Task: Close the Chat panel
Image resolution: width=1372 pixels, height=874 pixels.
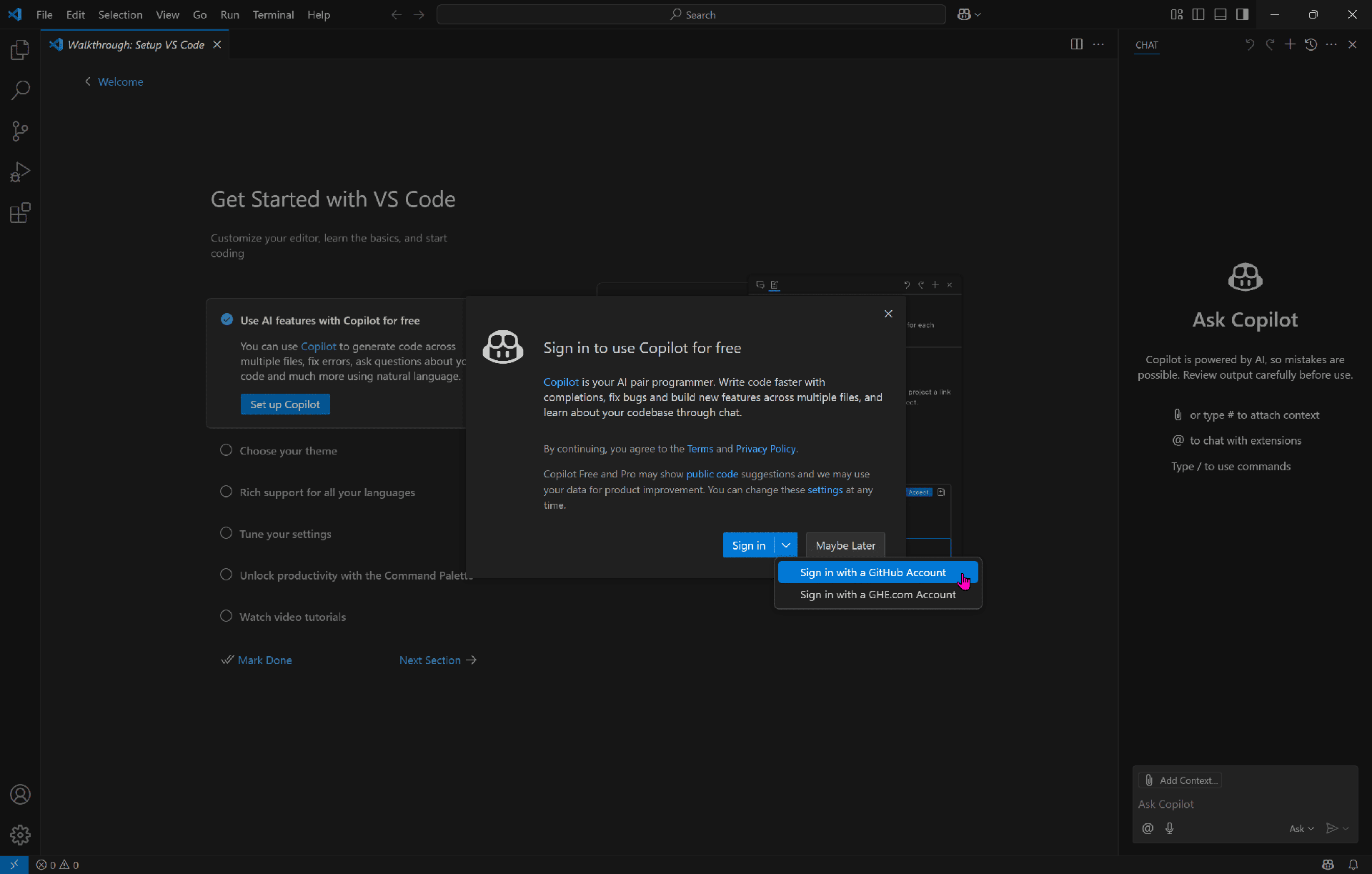Action: [x=1352, y=44]
